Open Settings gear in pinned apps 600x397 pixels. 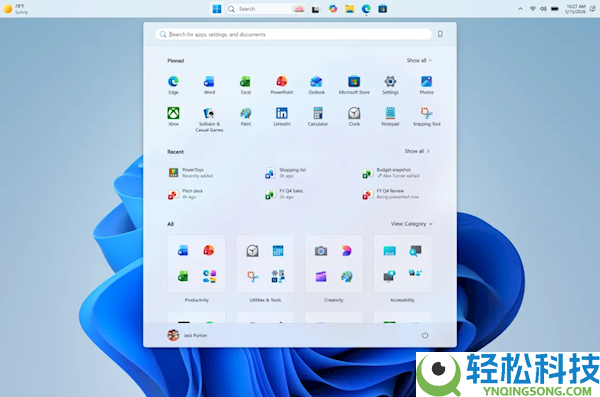click(390, 85)
